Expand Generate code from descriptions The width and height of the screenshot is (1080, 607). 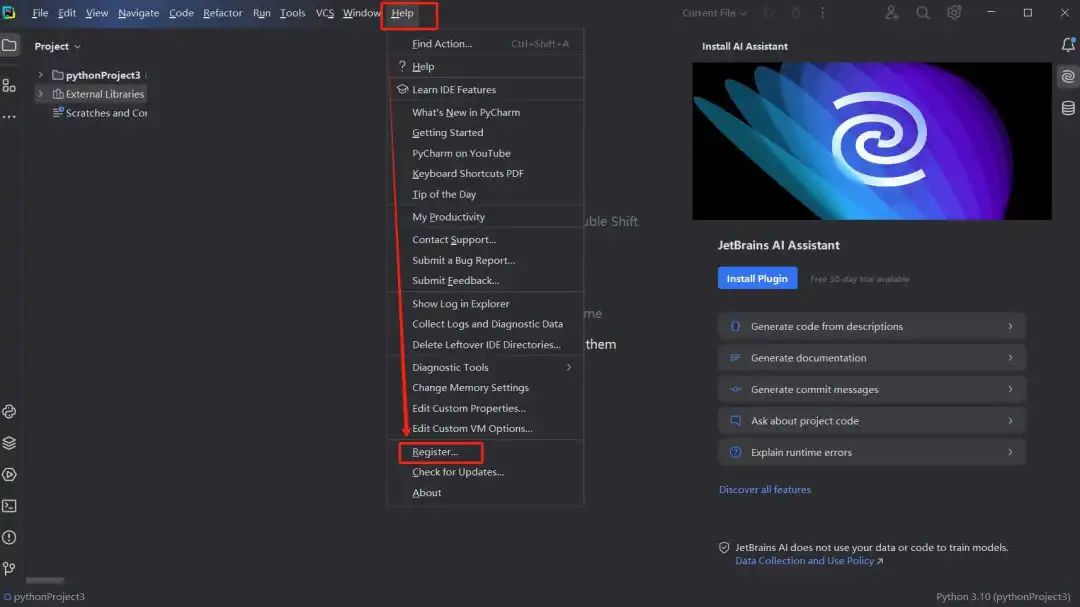pyautogui.click(x=872, y=327)
